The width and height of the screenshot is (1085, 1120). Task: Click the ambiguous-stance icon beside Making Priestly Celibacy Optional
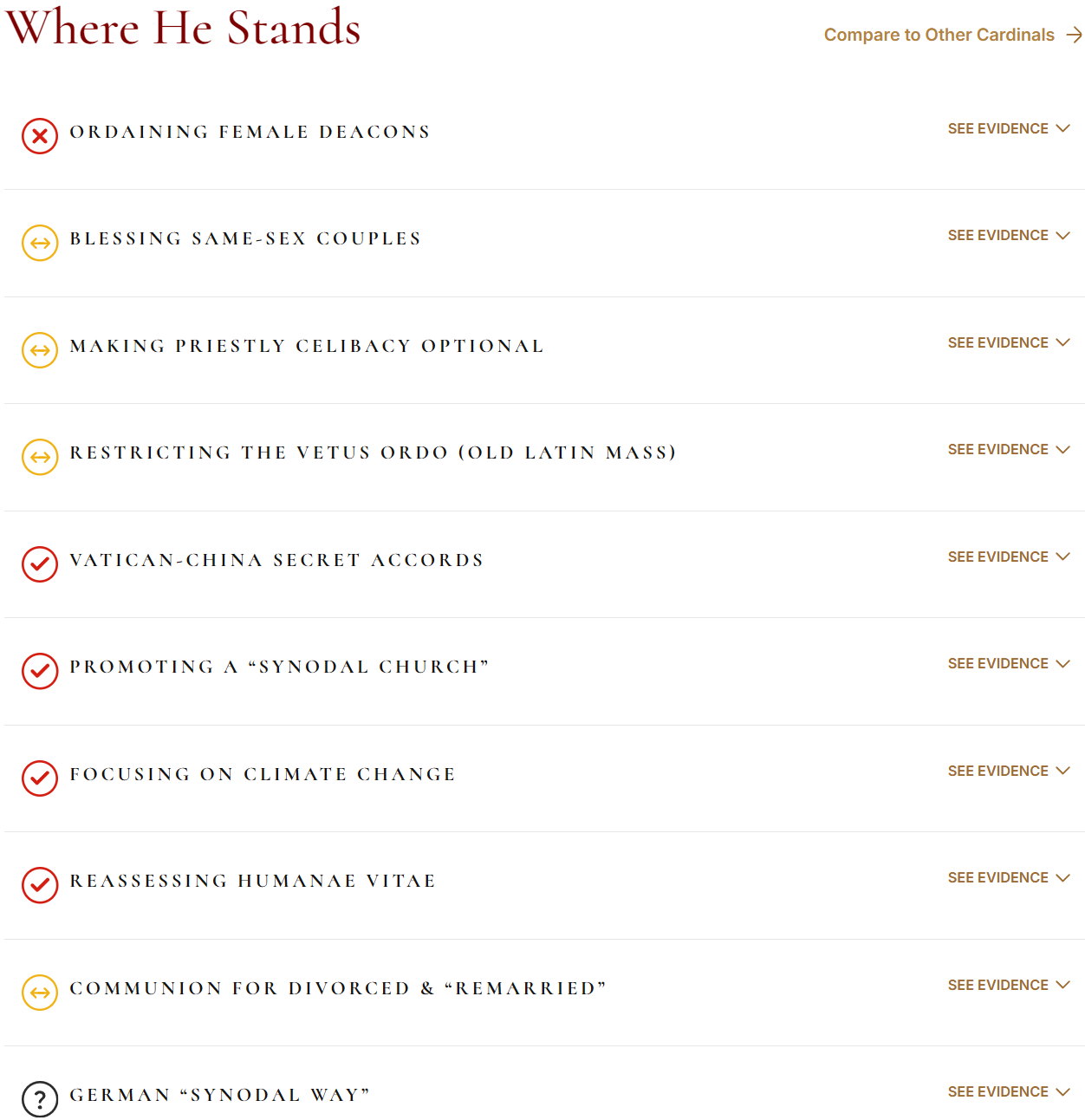pyautogui.click(x=40, y=350)
